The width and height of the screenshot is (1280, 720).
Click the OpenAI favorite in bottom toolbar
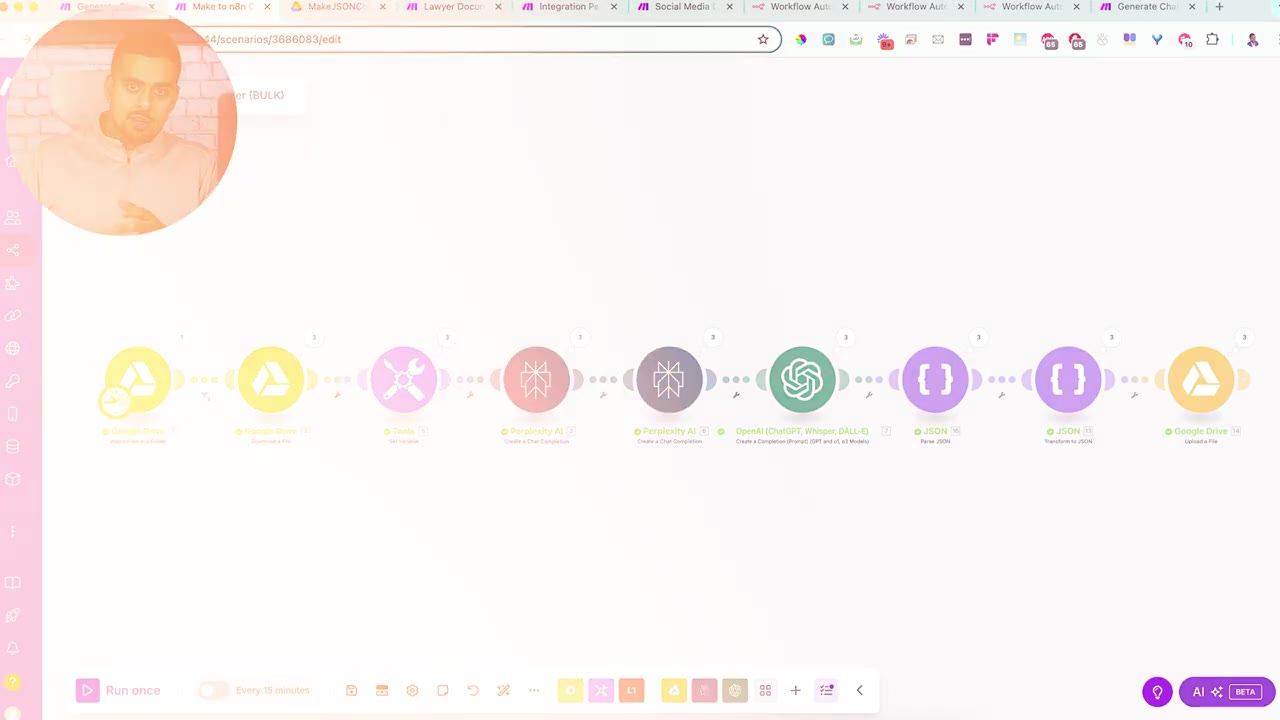[x=735, y=690]
